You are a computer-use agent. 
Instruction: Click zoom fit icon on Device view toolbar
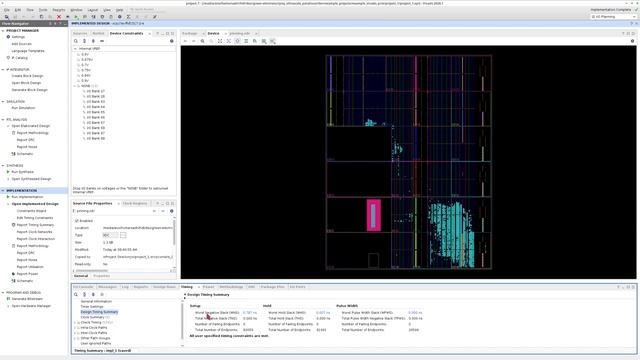tap(220, 41)
